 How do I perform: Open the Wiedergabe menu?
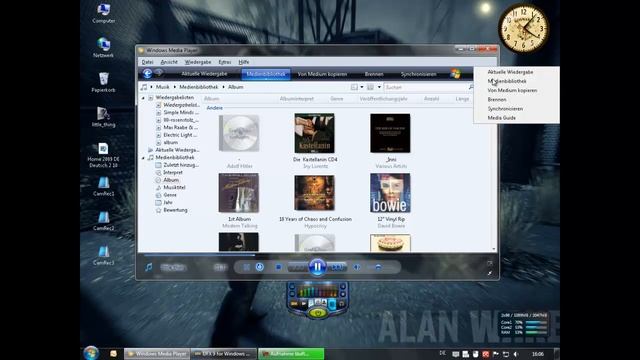point(198,62)
